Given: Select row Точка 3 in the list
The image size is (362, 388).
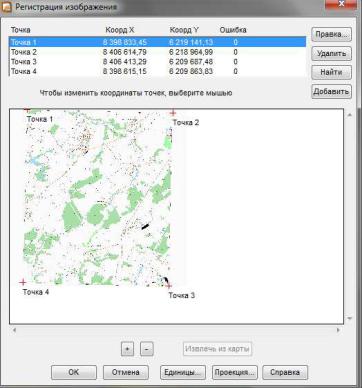Looking at the screenshot, I should pos(157,62).
